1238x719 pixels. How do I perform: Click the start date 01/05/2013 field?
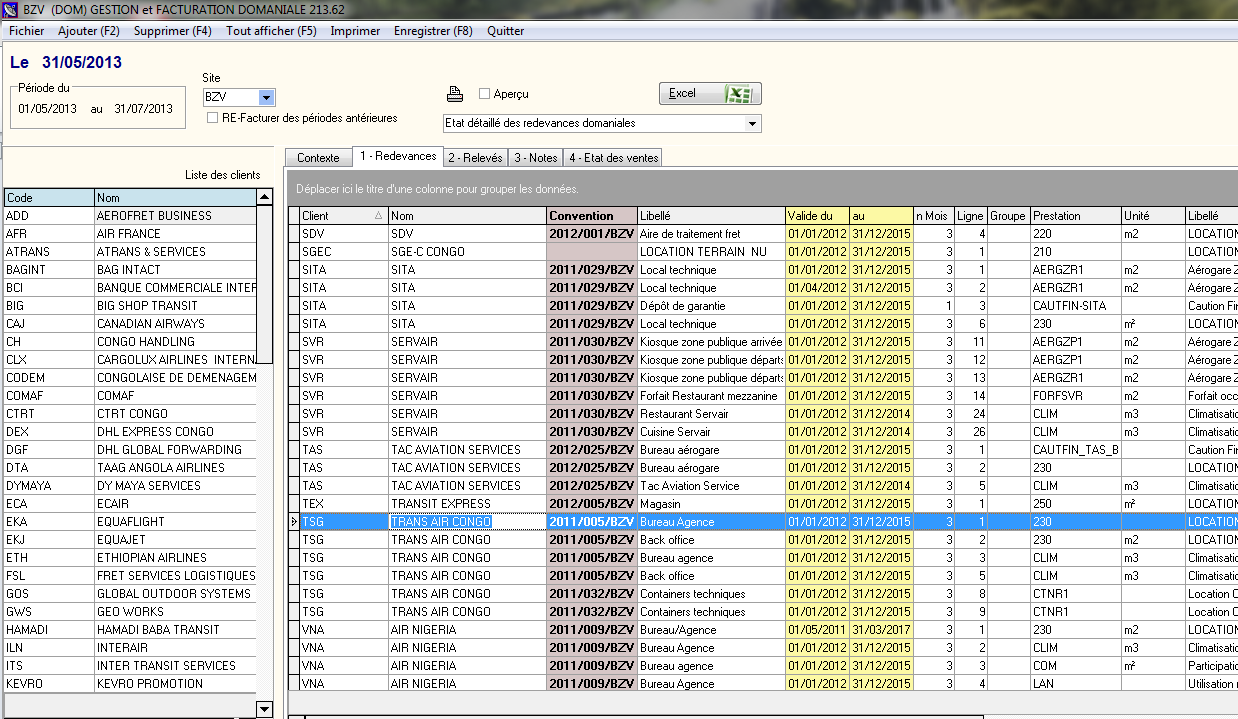coord(47,109)
